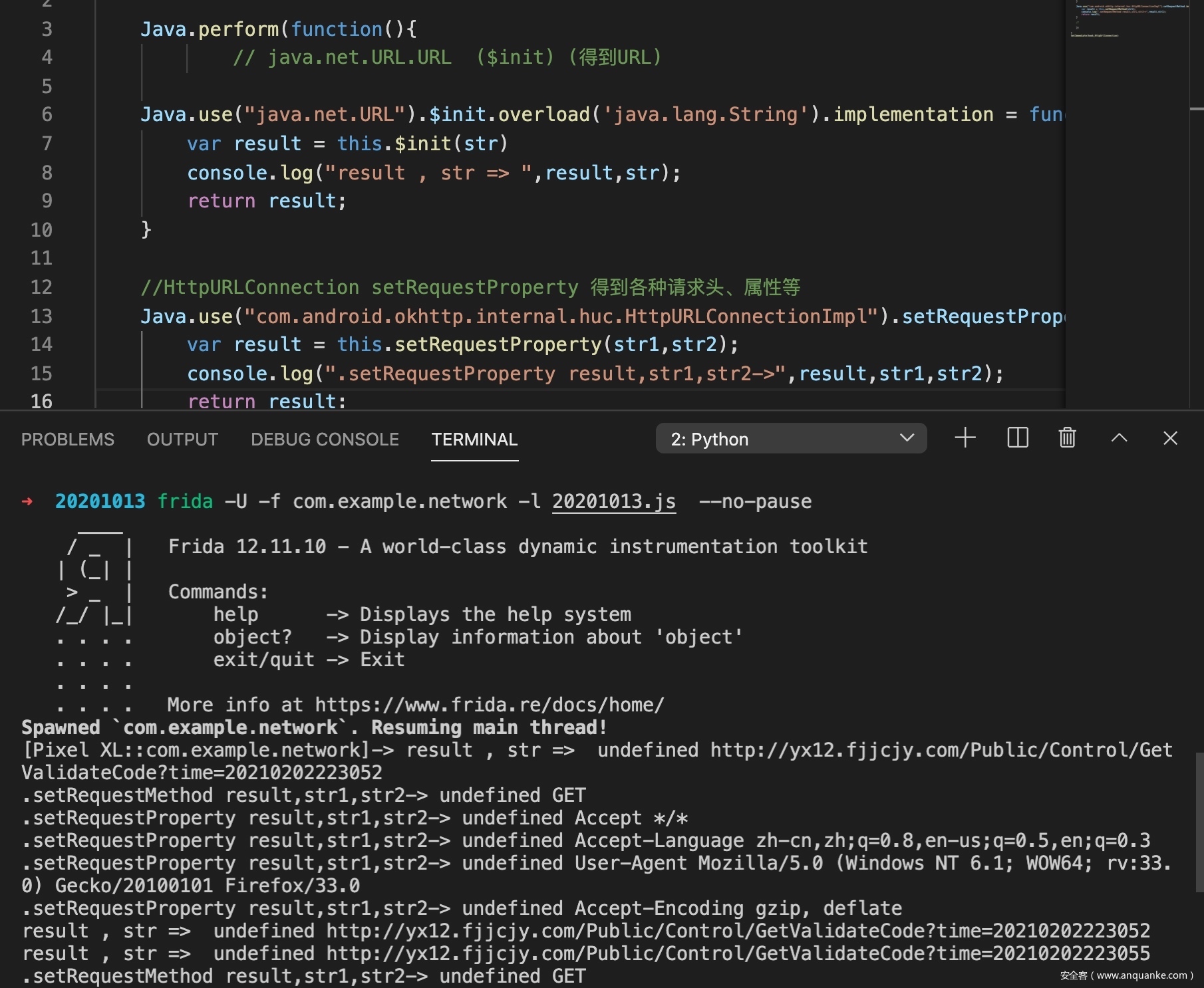This screenshot has width=1204, height=988.
Task: Place the cursor on the 'return result;' line 9
Action: (267, 201)
